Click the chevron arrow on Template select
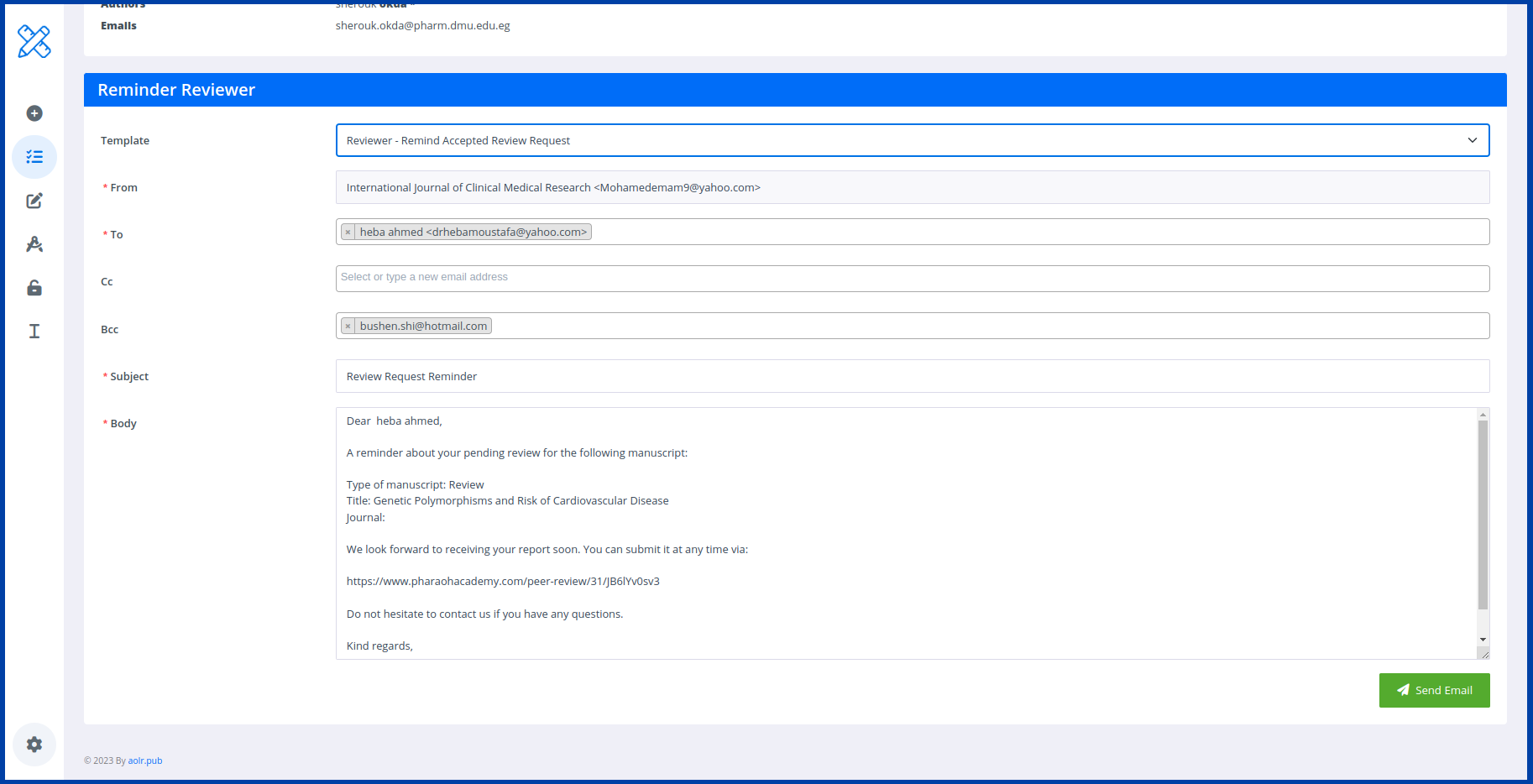Viewport: 1533px width, 784px height. 1472,140
